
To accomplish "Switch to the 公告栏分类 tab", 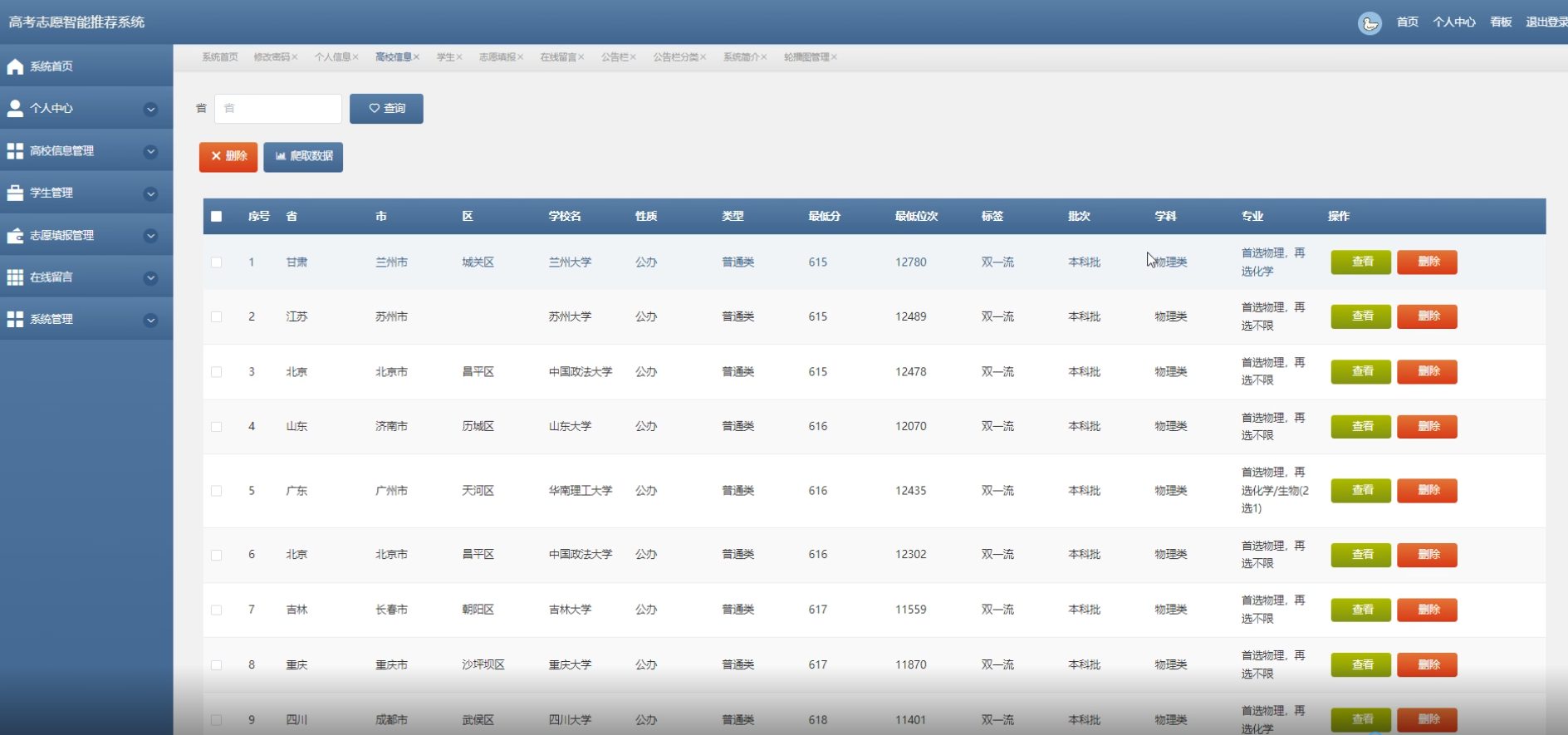I will tap(675, 57).
